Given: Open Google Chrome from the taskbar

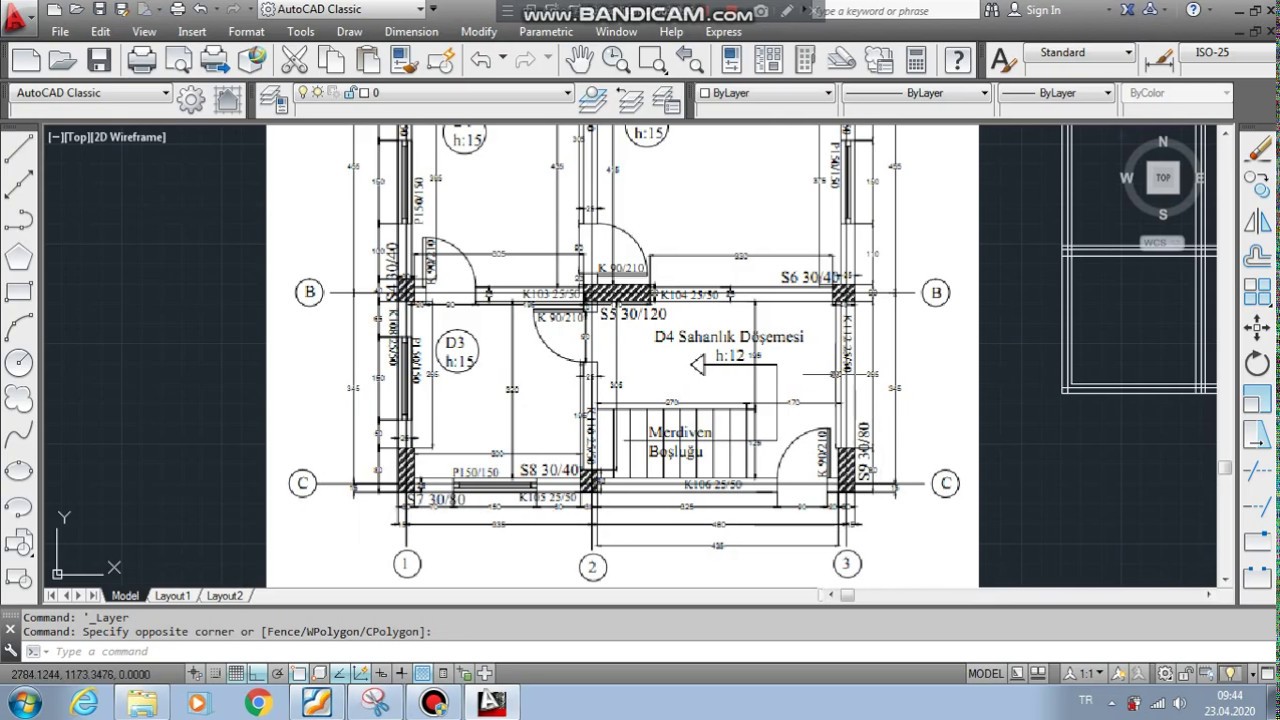Looking at the screenshot, I should pyautogui.click(x=258, y=703).
